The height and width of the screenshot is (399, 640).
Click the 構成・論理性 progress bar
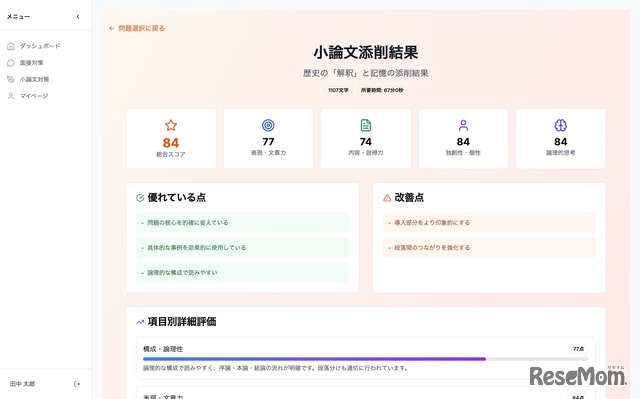point(366,359)
